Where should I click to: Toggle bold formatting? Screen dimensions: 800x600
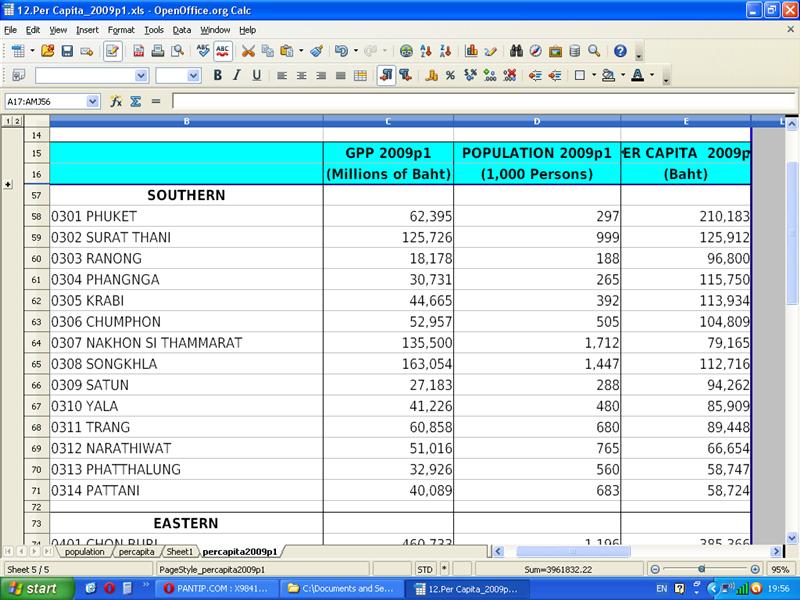pos(217,76)
